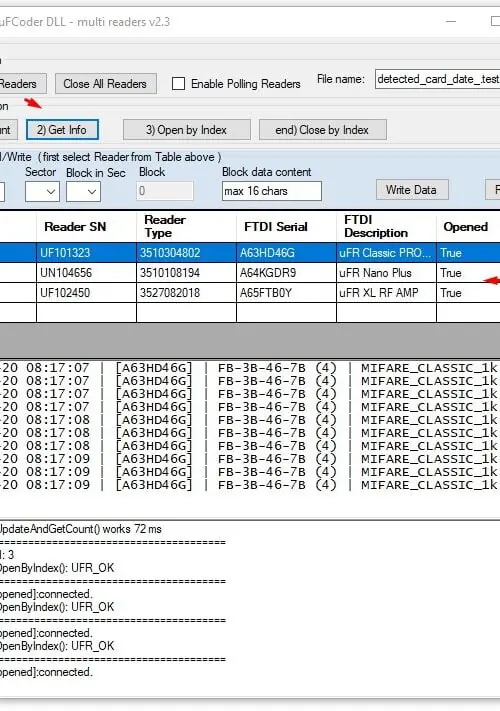Select the uFR Nano Plus reader row
Screen dimensions: 500x711
tap(250, 273)
